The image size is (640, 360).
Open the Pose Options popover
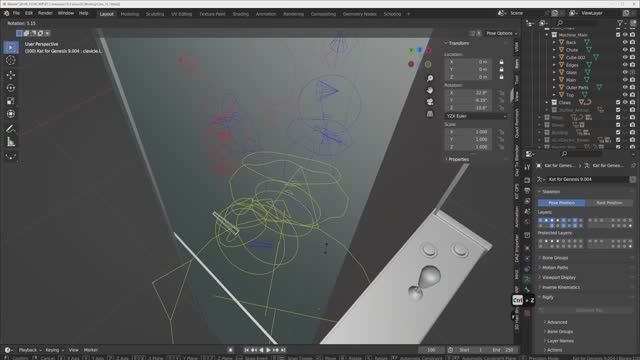coord(501,33)
